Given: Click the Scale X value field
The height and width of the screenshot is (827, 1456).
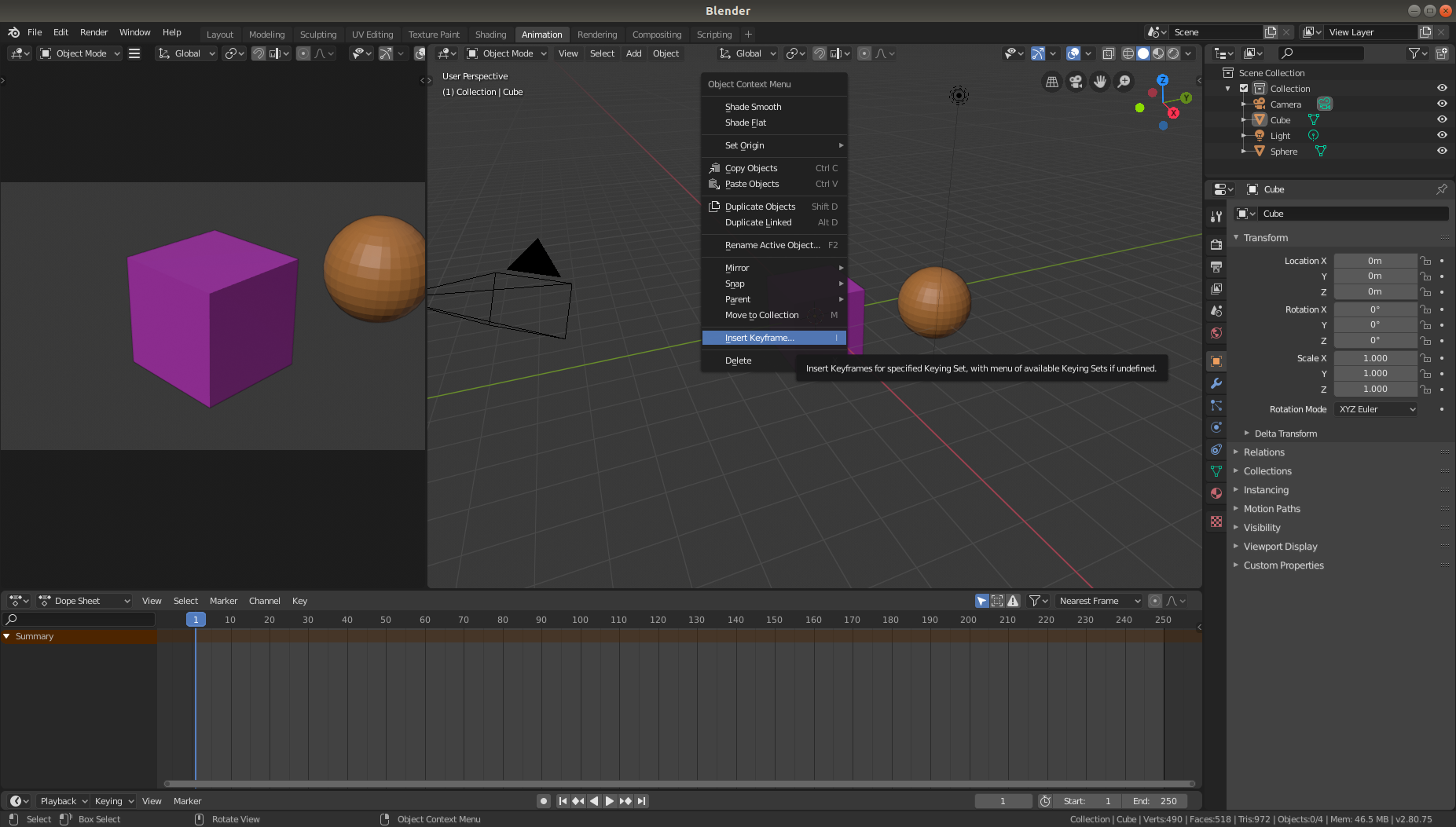Looking at the screenshot, I should 1375,358.
